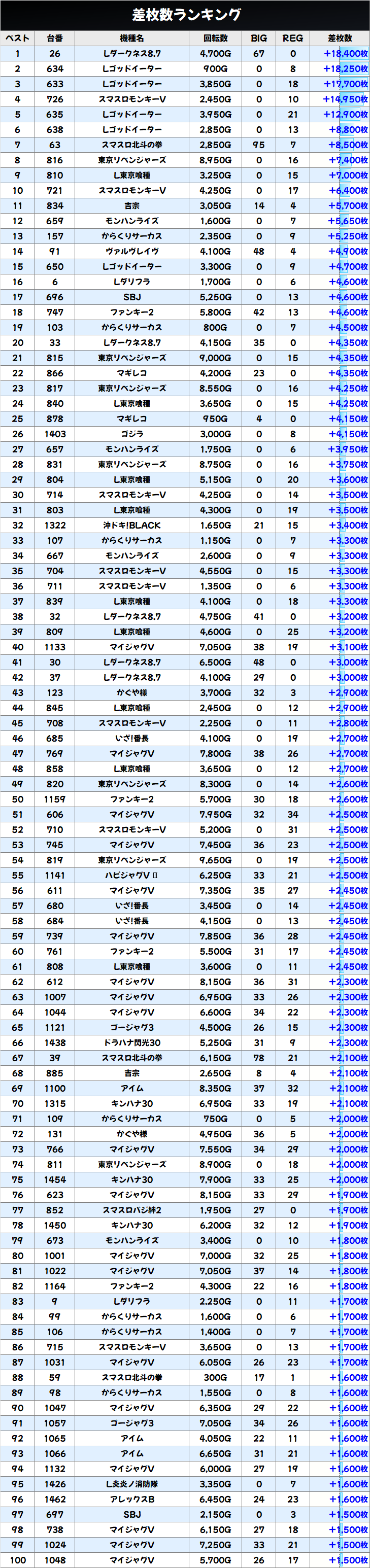Viewport: 370px width, 1568px height.
Task: Click かぐや様 name in machine 123 row
Action: (x=132, y=693)
